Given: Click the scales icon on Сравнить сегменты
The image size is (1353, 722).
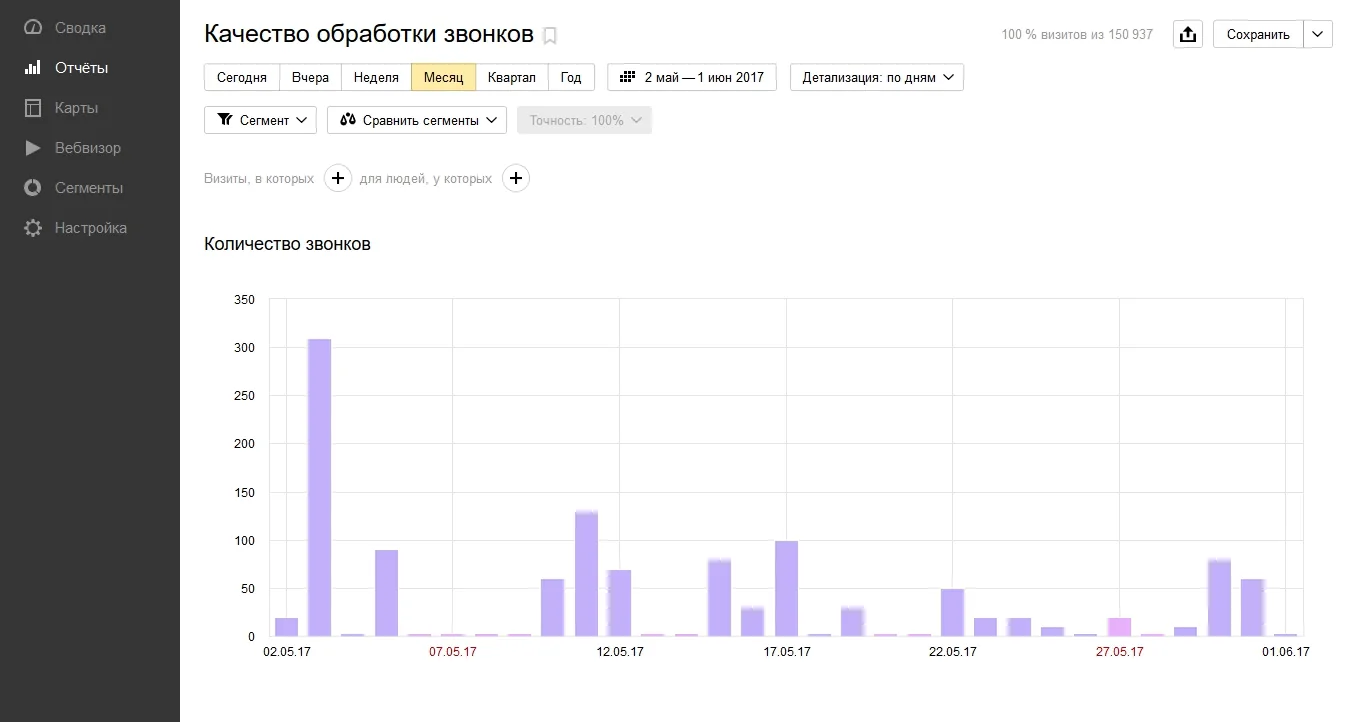Looking at the screenshot, I should tap(348, 120).
